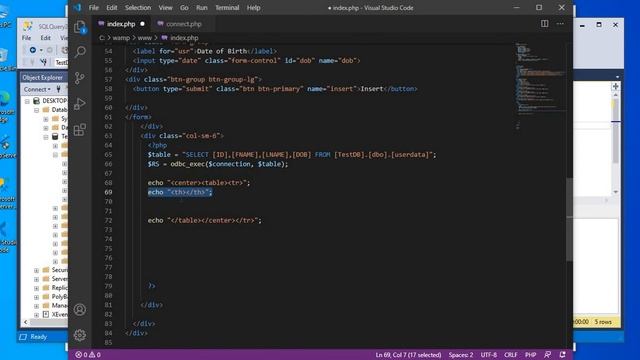Open Source Control view
The height and width of the screenshot is (360, 640).
click(x=80, y=78)
